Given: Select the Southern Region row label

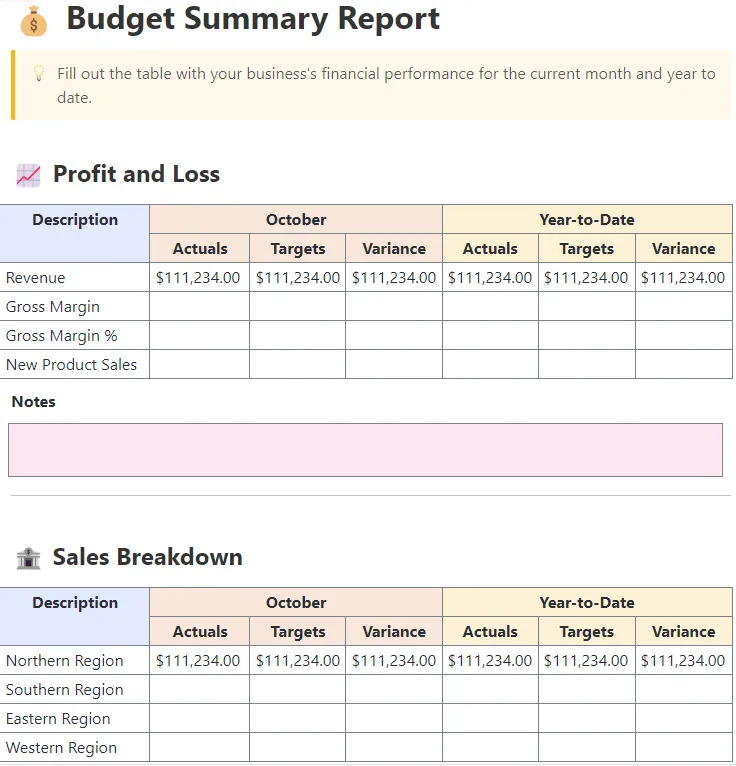Looking at the screenshot, I should point(64,690).
